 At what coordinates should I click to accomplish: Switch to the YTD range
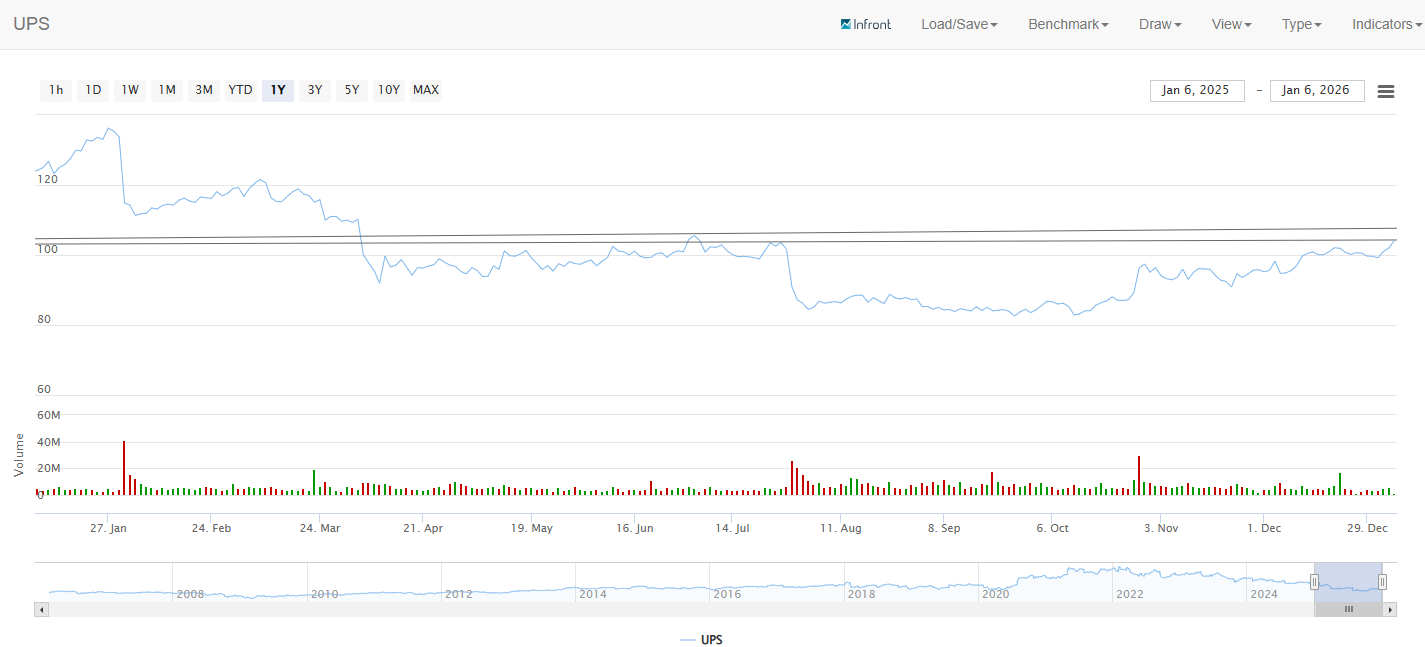click(241, 90)
